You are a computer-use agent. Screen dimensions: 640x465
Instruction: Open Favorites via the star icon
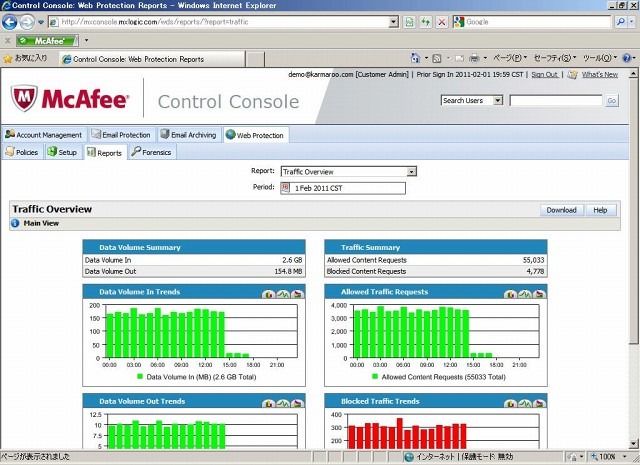[7, 59]
